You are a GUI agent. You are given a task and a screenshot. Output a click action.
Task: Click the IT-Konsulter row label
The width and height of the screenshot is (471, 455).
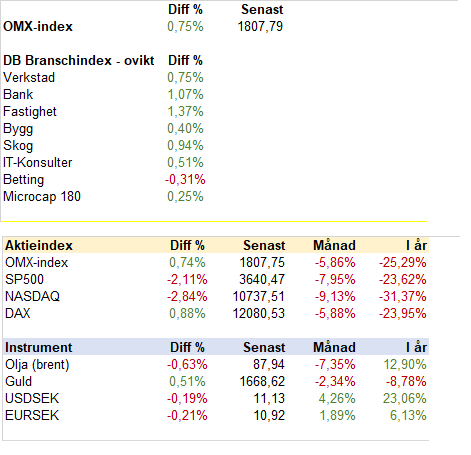tap(37, 163)
